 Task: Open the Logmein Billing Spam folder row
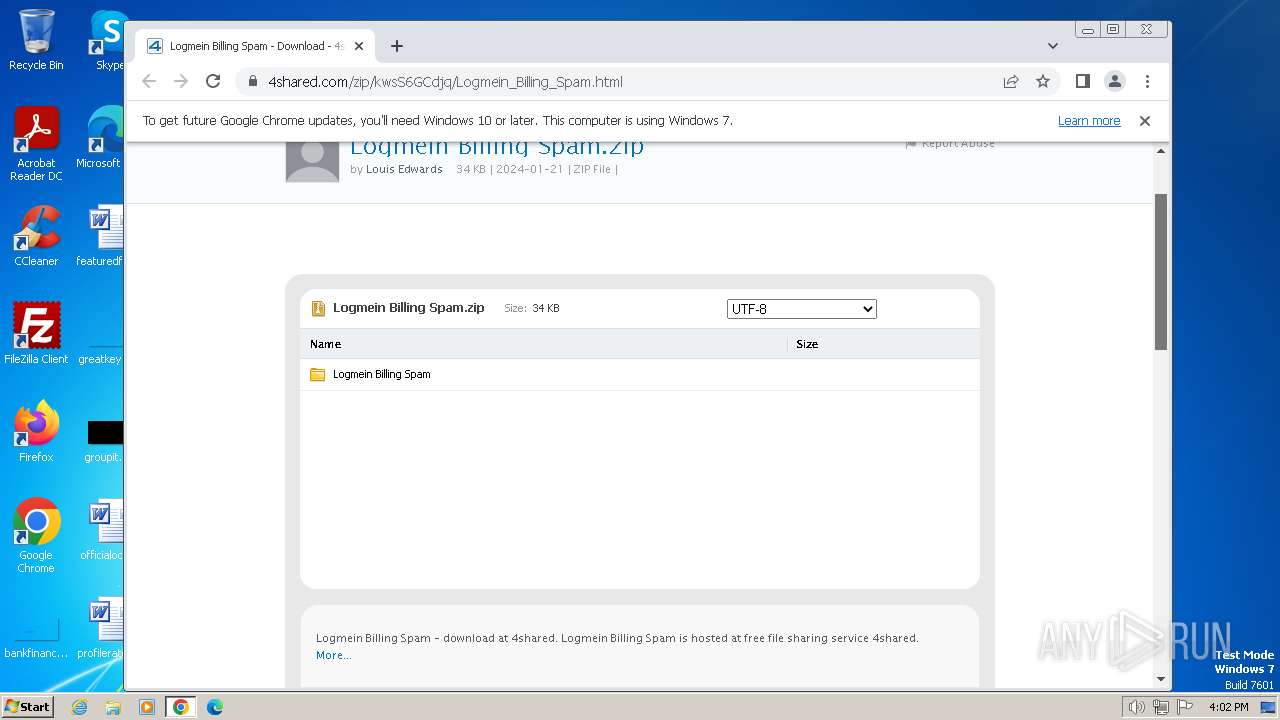(640, 374)
